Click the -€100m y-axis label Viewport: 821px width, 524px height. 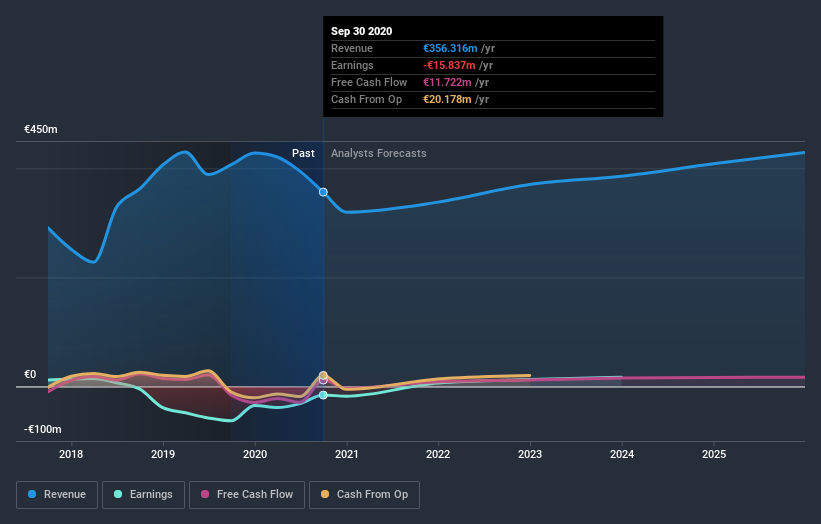42,429
